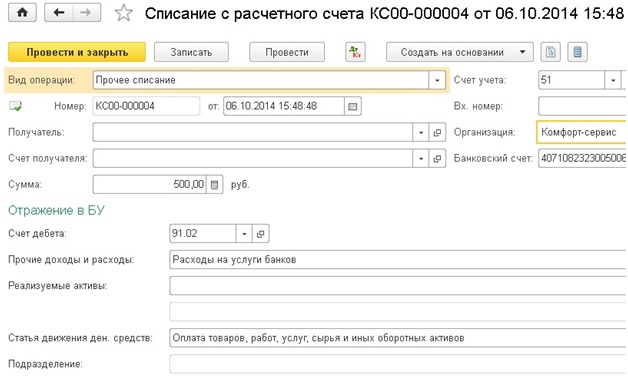Expand the Вид операции dropdown

pyautogui.click(x=437, y=81)
